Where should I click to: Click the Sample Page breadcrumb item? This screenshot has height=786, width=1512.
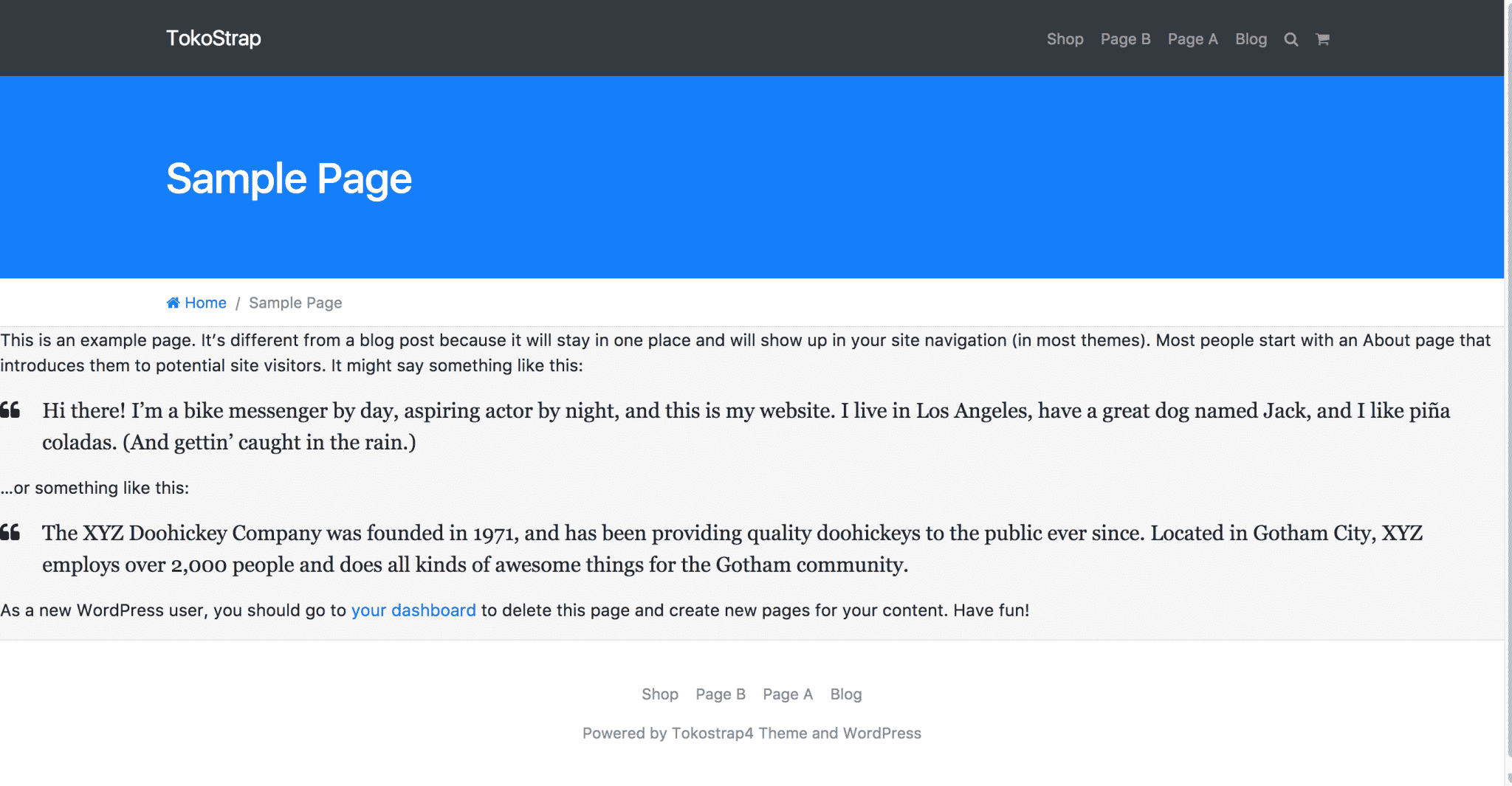295,303
